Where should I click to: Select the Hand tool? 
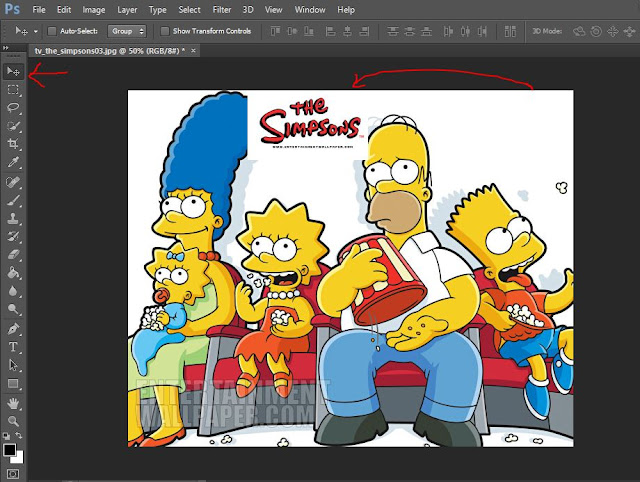pyautogui.click(x=13, y=403)
